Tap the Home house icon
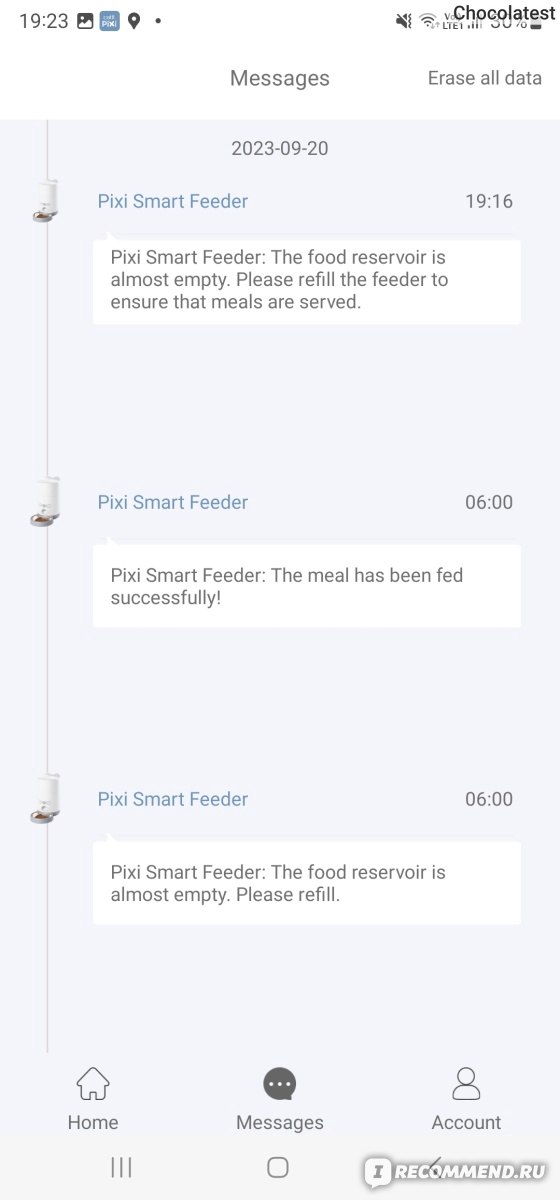Screen dimensions: 560x1200 click(93, 1083)
